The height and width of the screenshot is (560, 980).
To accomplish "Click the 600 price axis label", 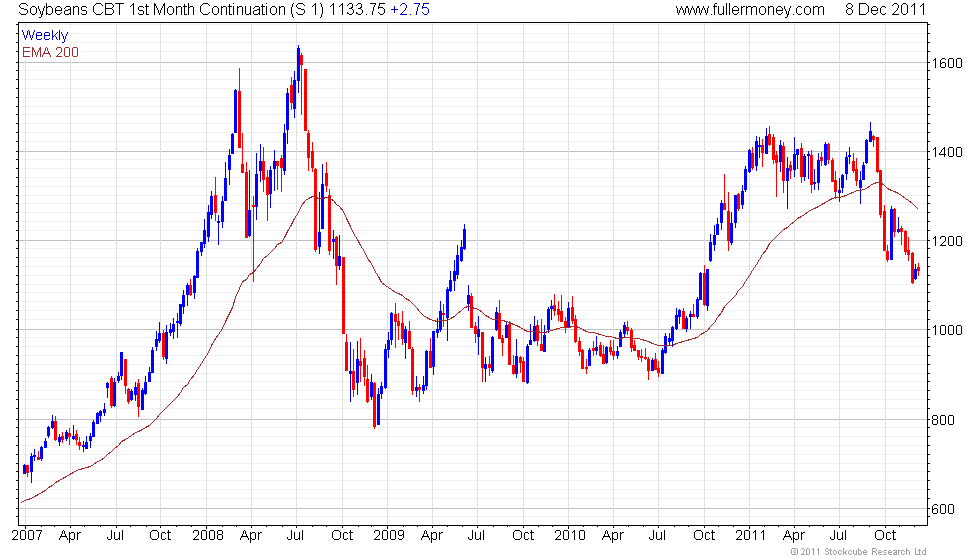I will (x=943, y=509).
